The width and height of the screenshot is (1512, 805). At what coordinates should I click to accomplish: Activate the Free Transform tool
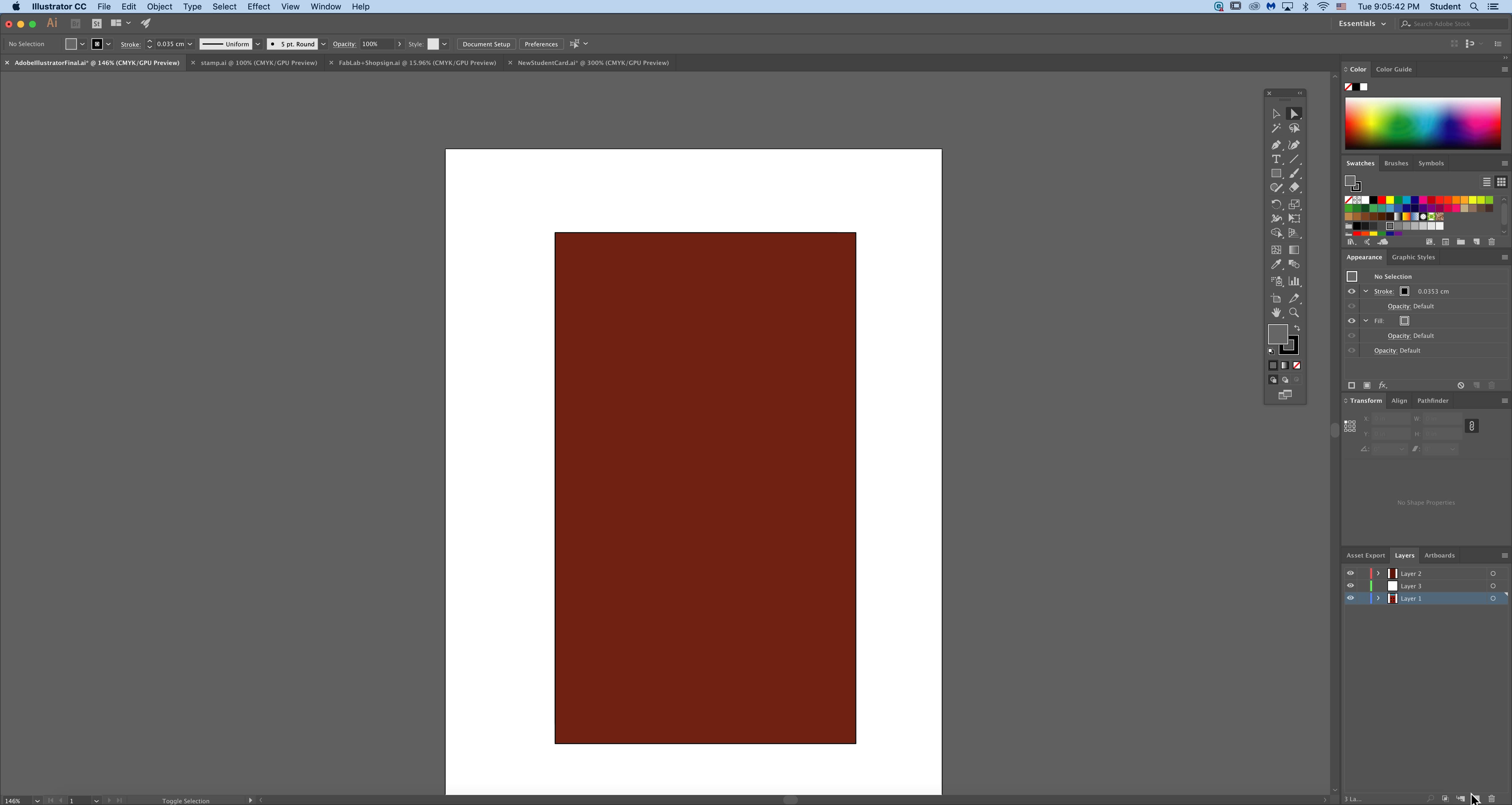[1294, 219]
